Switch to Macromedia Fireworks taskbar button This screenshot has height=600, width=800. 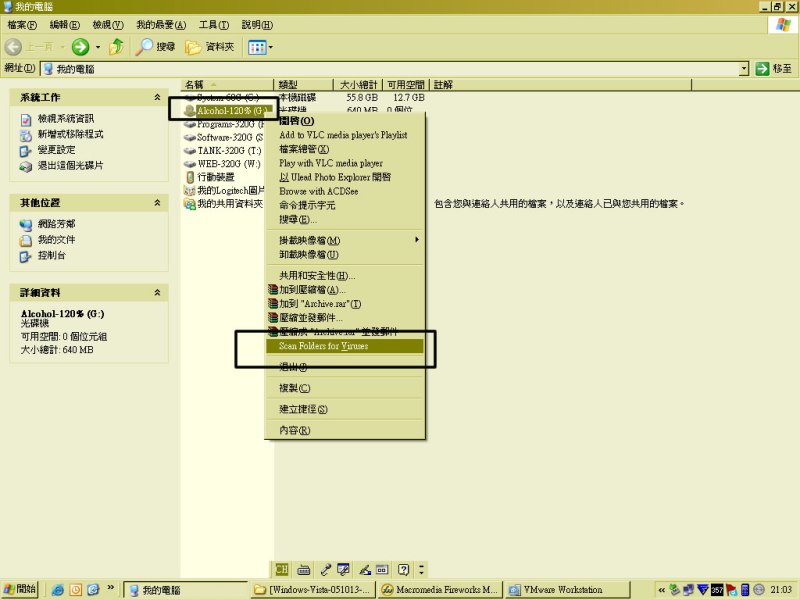click(440, 590)
